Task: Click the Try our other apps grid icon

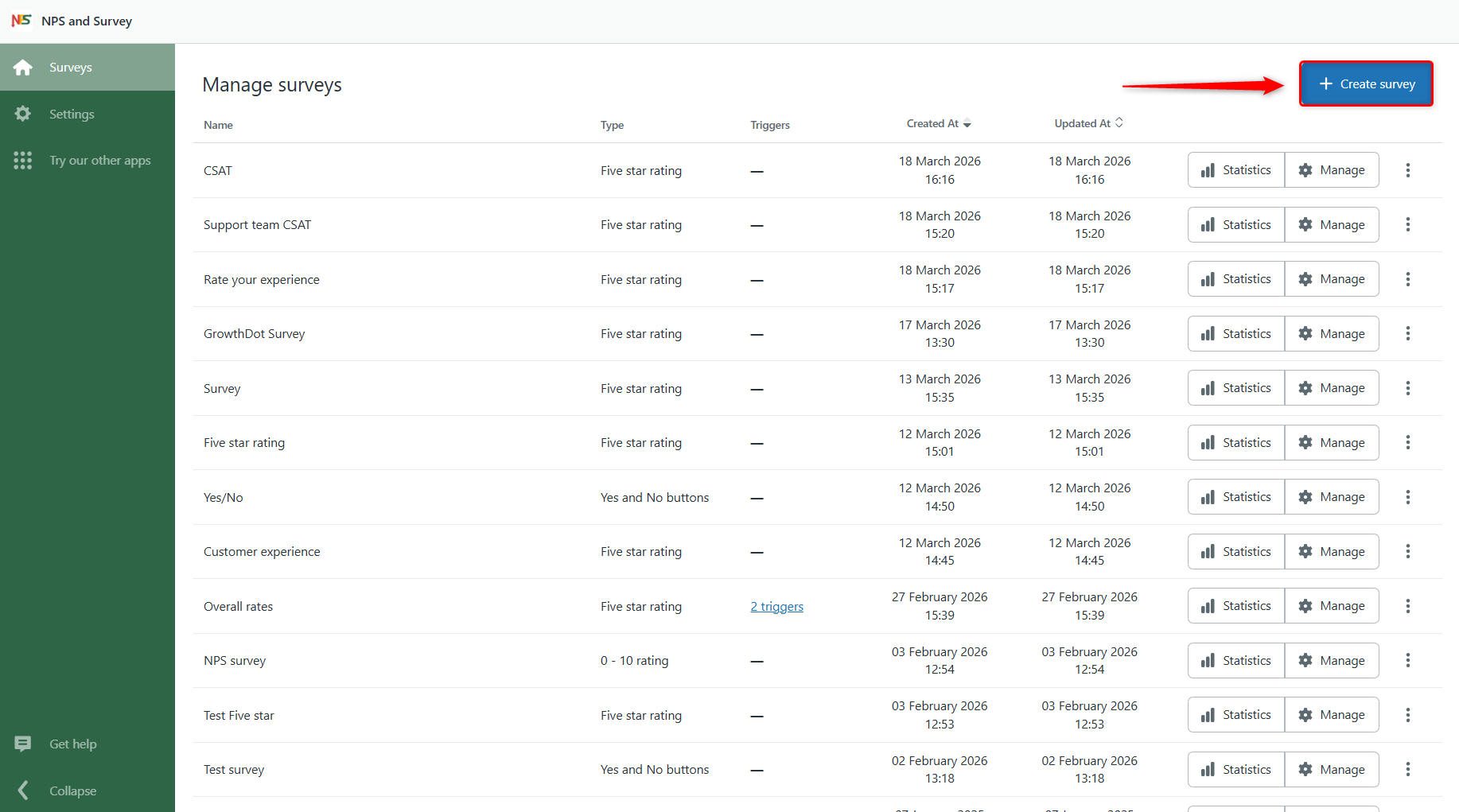Action: pos(23,161)
